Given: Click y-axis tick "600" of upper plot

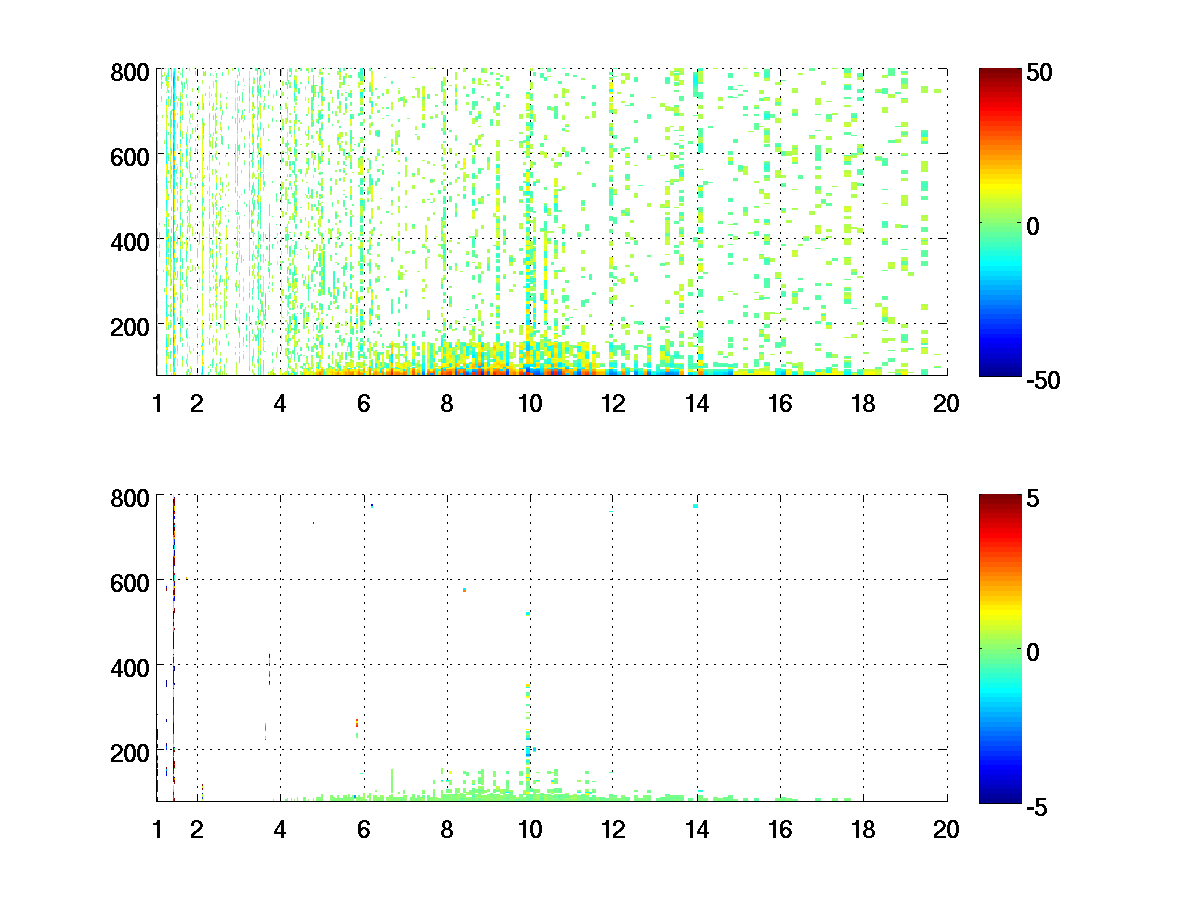Looking at the screenshot, I should point(131,156).
